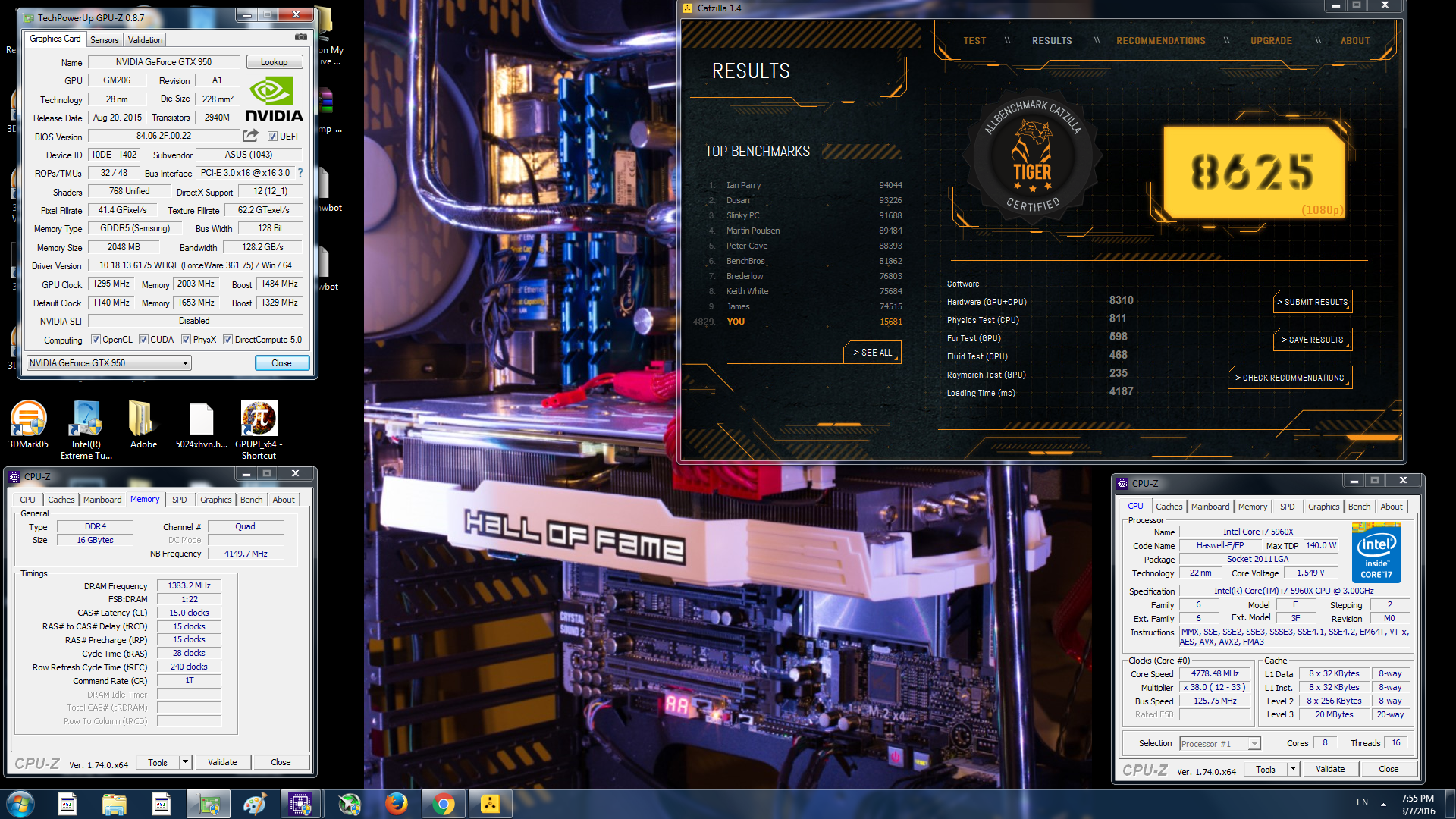The width and height of the screenshot is (1456, 819).
Task: Open Bench tab in left CPU-Z window
Action: coord(251,500)
